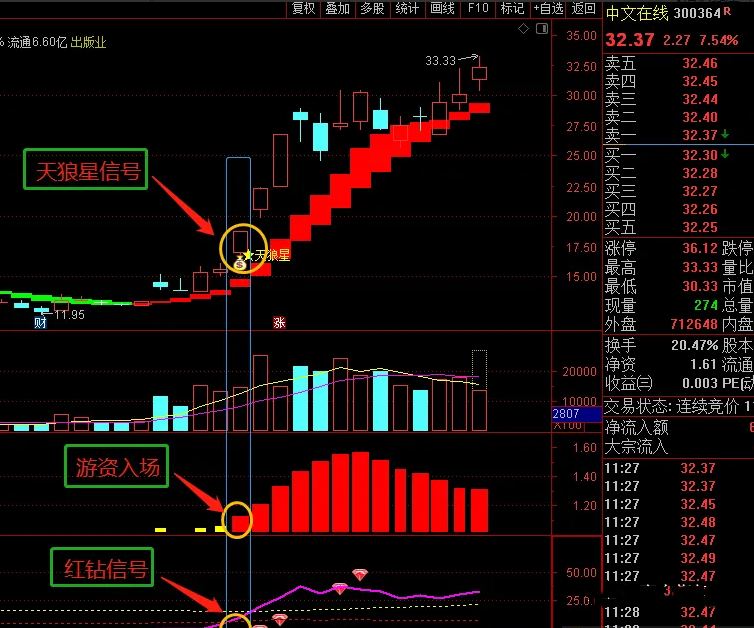Click the 标记 mark button

coord(512,8)
